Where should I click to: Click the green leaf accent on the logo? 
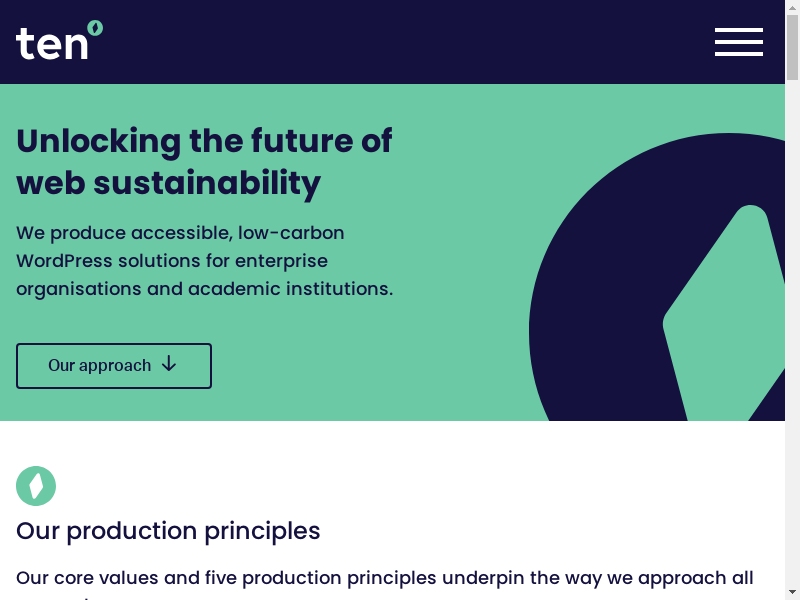pyautogui.click(x=95, y=27)
